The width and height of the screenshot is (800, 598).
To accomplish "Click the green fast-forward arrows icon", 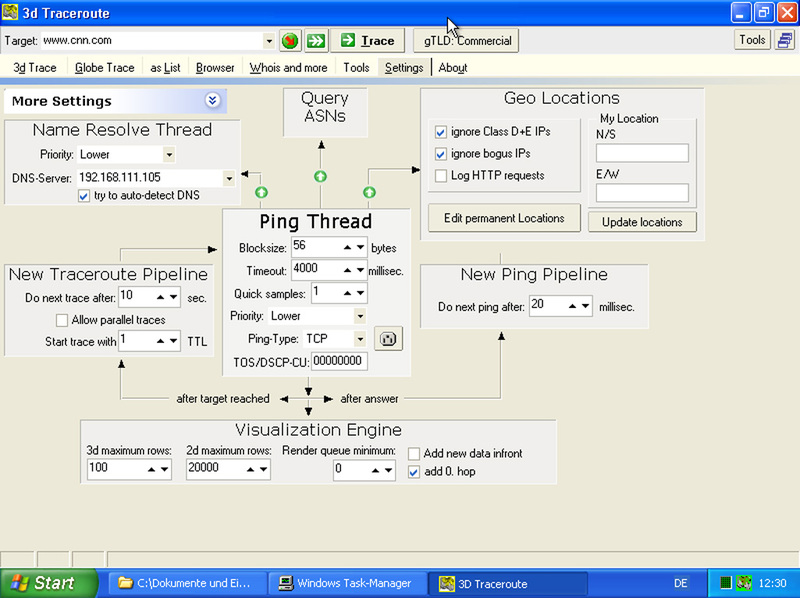I will point(316,41).
